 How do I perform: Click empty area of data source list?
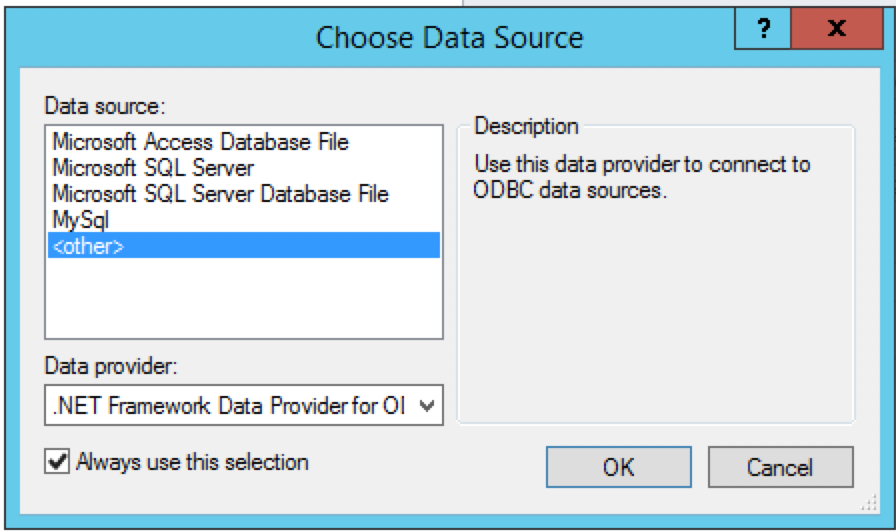[244, 297]
